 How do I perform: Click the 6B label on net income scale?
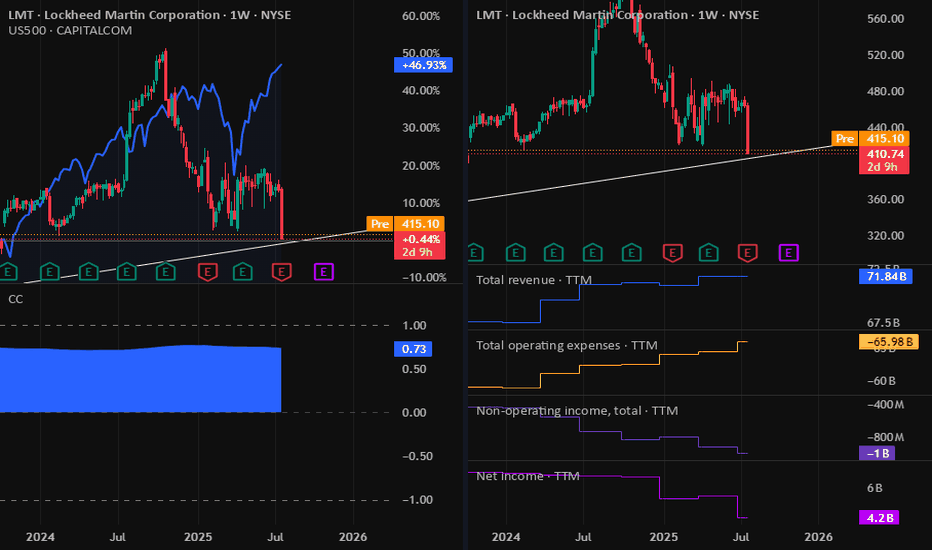(x=874, y=488)
